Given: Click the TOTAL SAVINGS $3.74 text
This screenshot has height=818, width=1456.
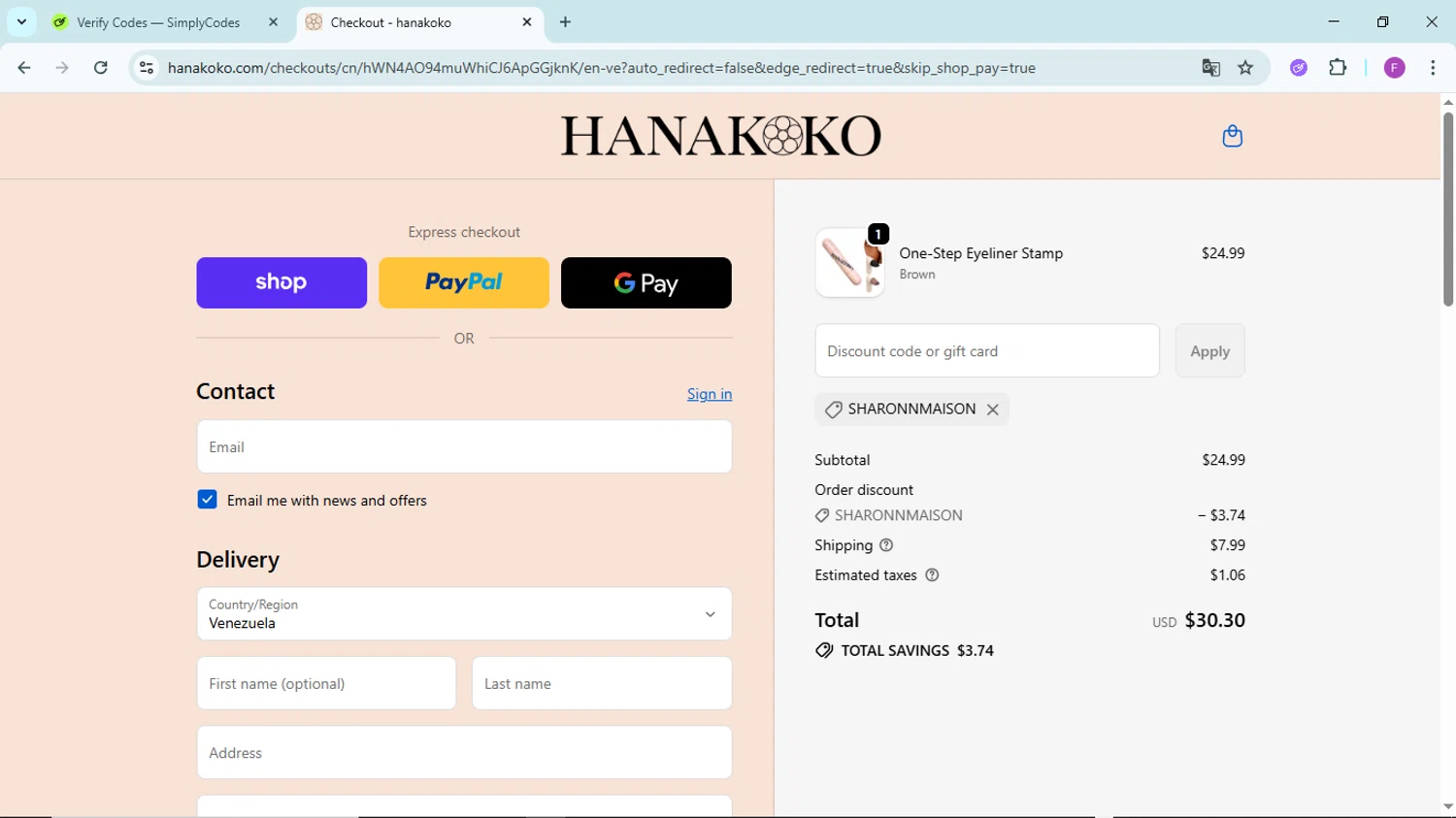Looking at the screenshot, I should click(x=917, y=651).
